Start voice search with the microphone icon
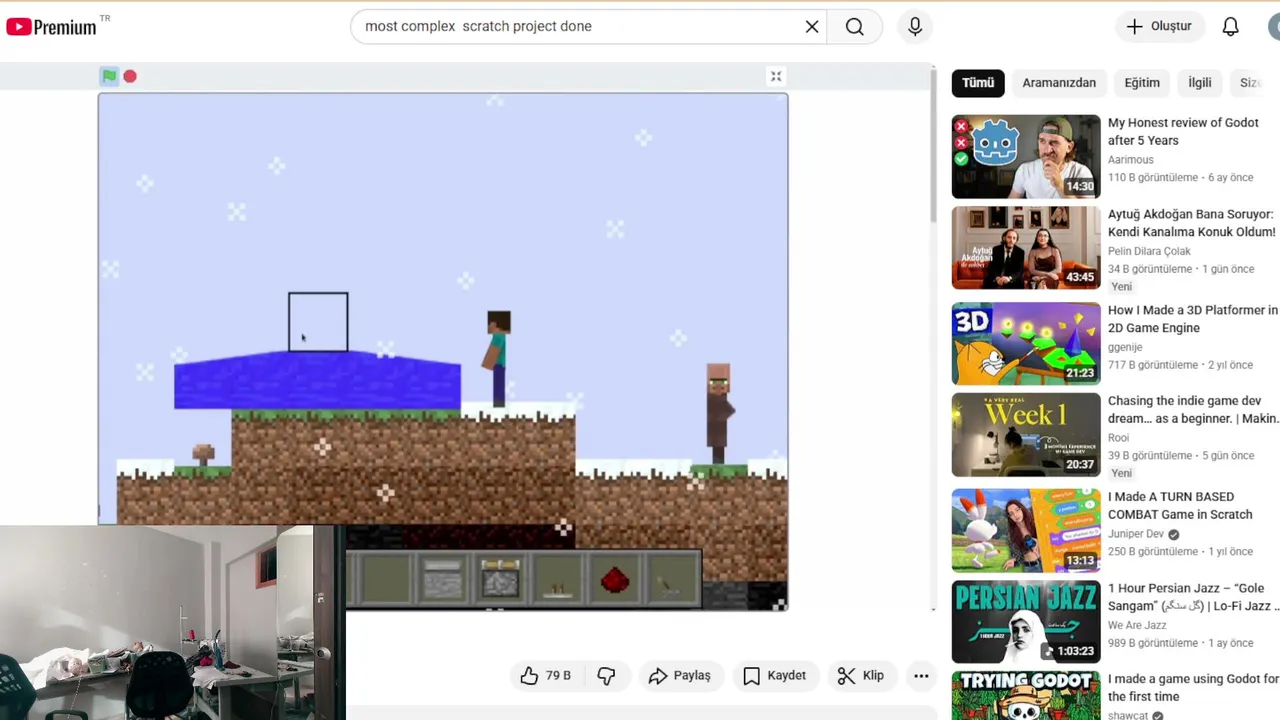Image resolution: width=1280 pixels, height=720 pixels. pyautogui.click(x=915, y=27)
